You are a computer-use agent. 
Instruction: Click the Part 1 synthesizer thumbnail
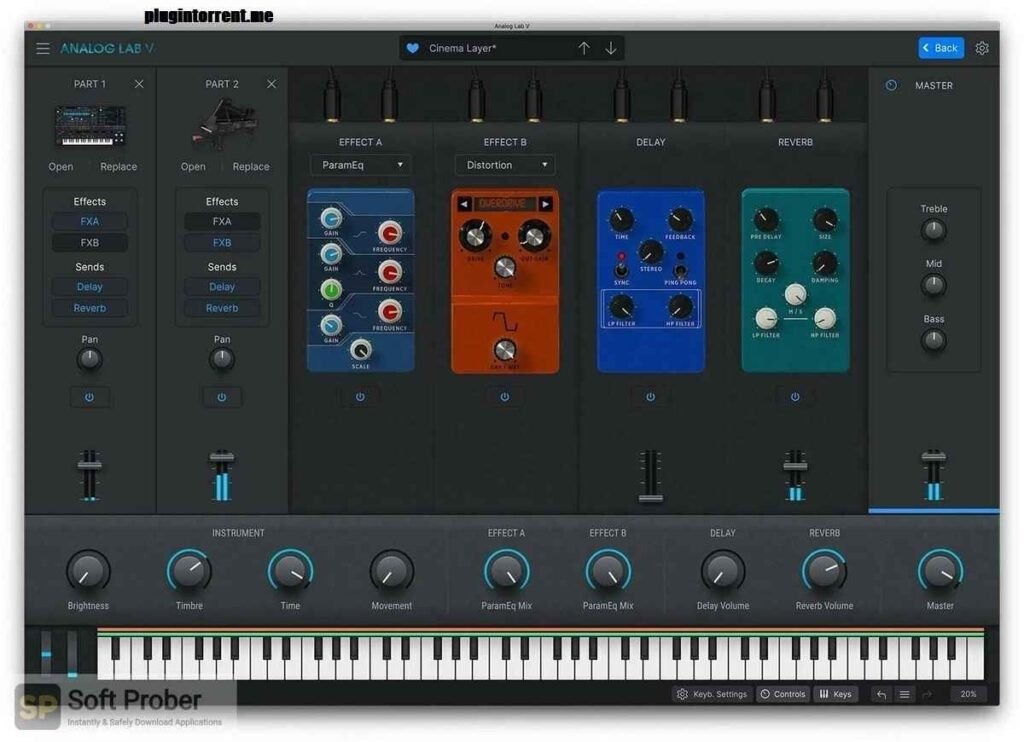click(x=89, y=125)
